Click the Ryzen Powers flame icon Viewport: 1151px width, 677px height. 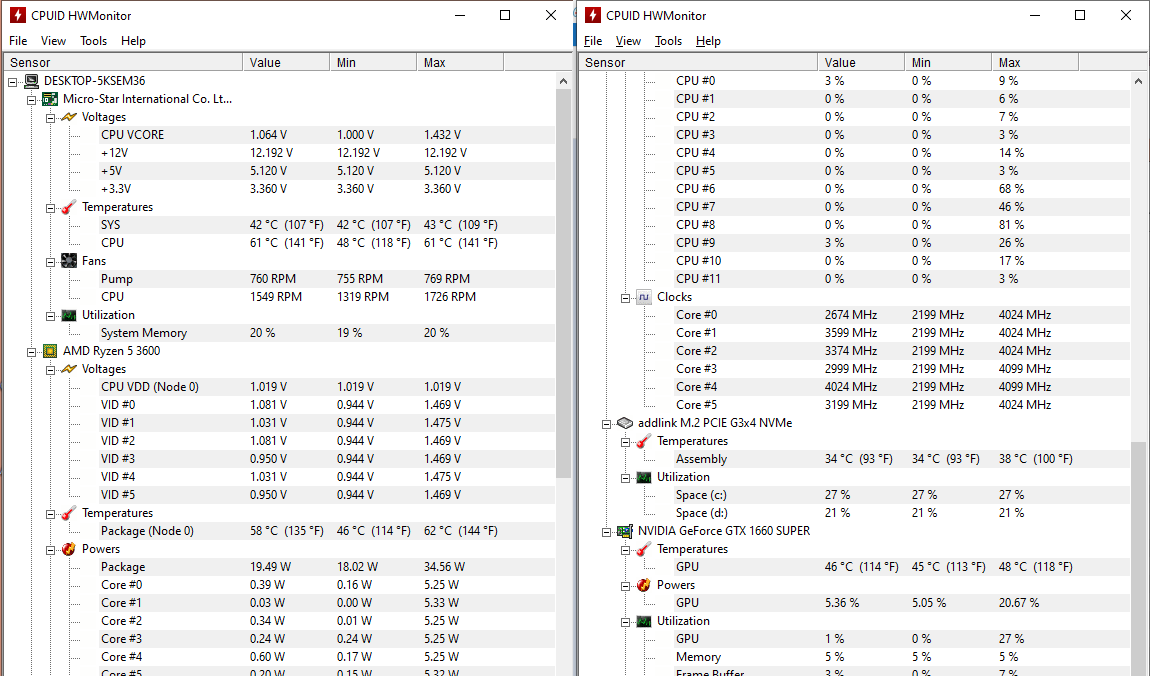[69, 549]
